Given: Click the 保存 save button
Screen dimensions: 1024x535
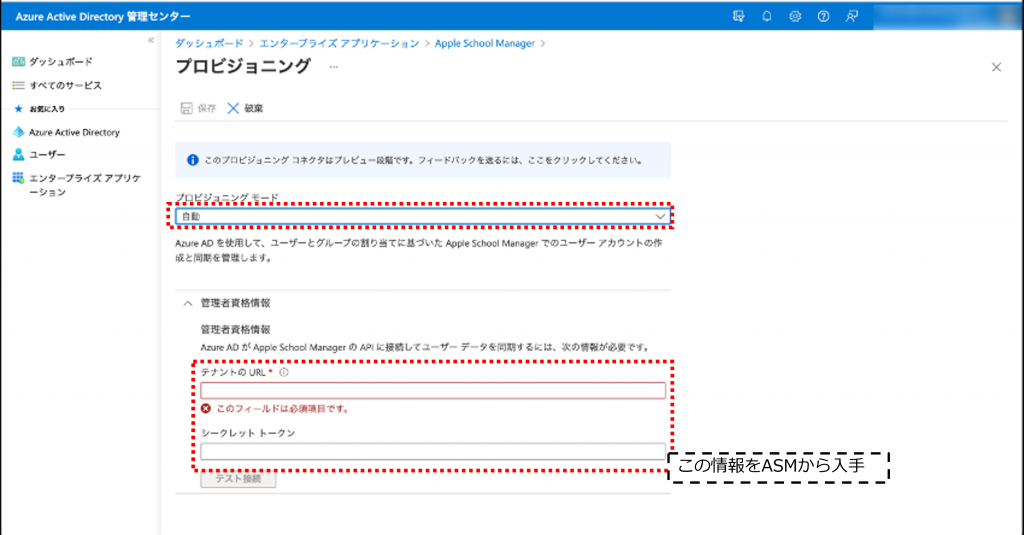Looking at the screenshot, I should click(x=199, y=108).
